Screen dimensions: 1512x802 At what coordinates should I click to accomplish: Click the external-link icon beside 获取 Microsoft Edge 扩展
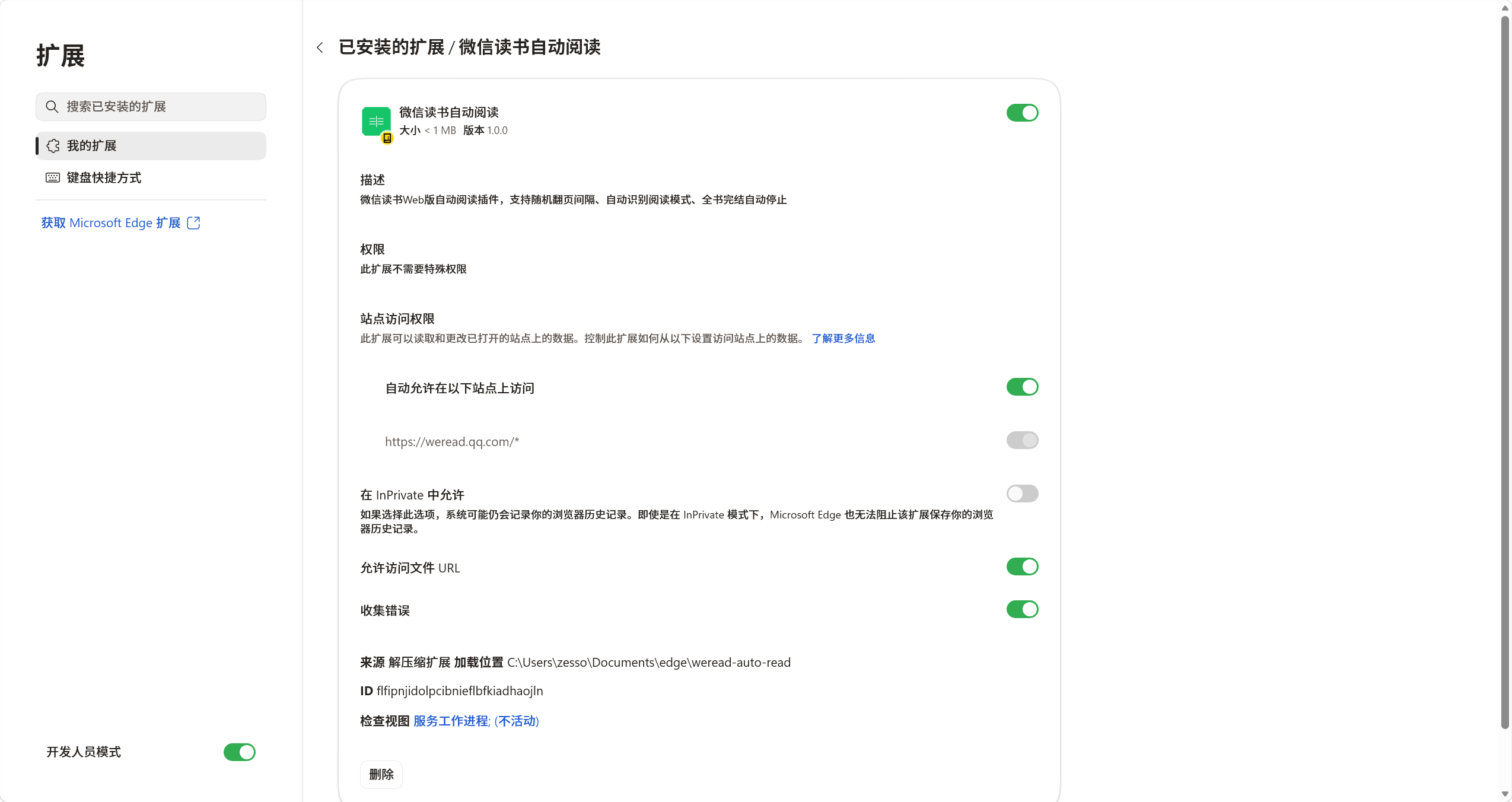click(193, 222)
